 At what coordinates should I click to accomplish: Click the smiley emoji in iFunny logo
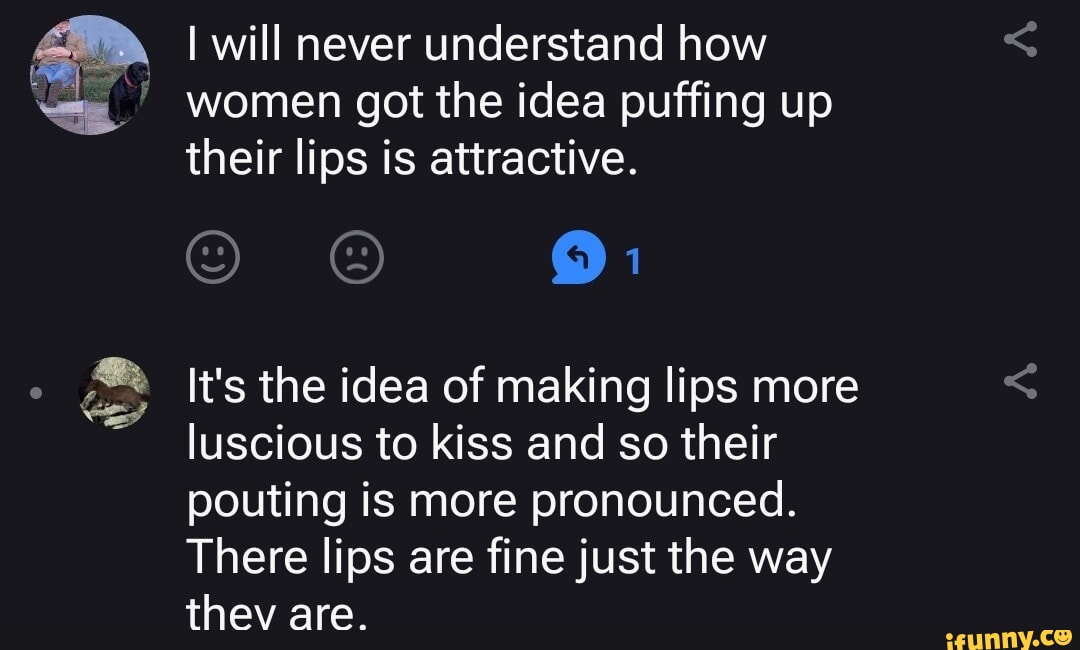tap(1061, 638)
